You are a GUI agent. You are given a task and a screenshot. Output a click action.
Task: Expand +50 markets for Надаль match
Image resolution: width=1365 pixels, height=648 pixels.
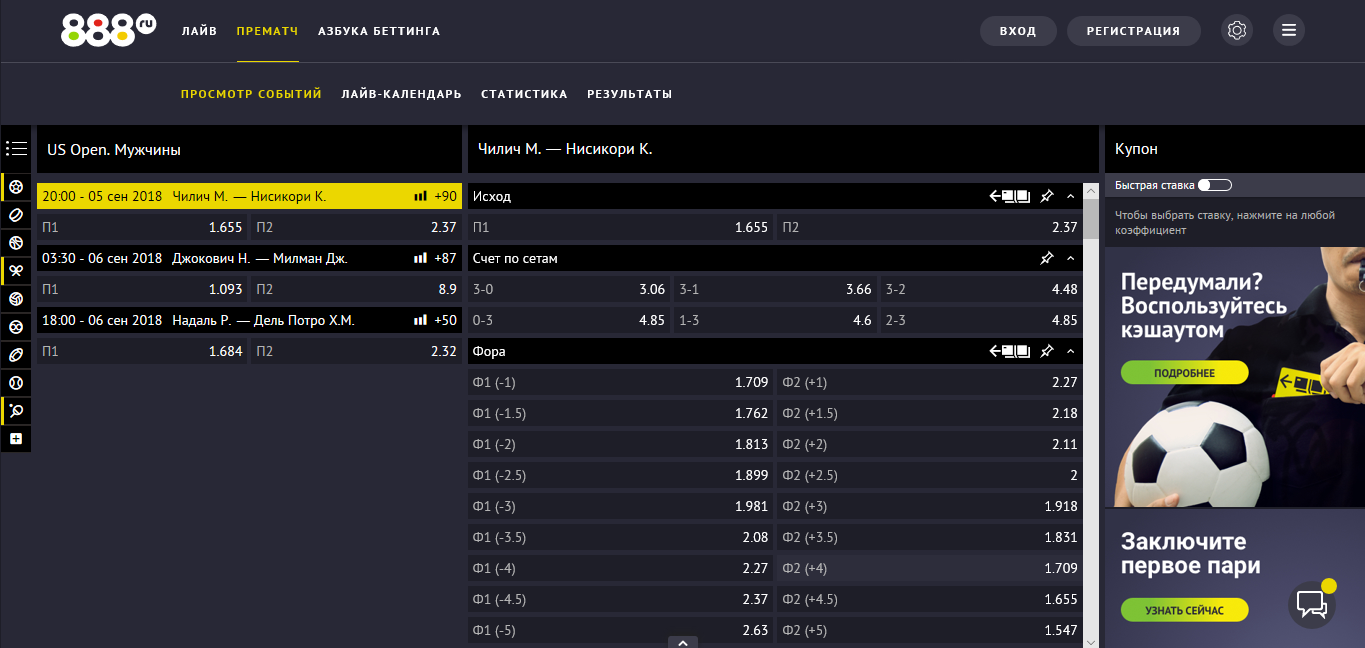click(445, 321)
